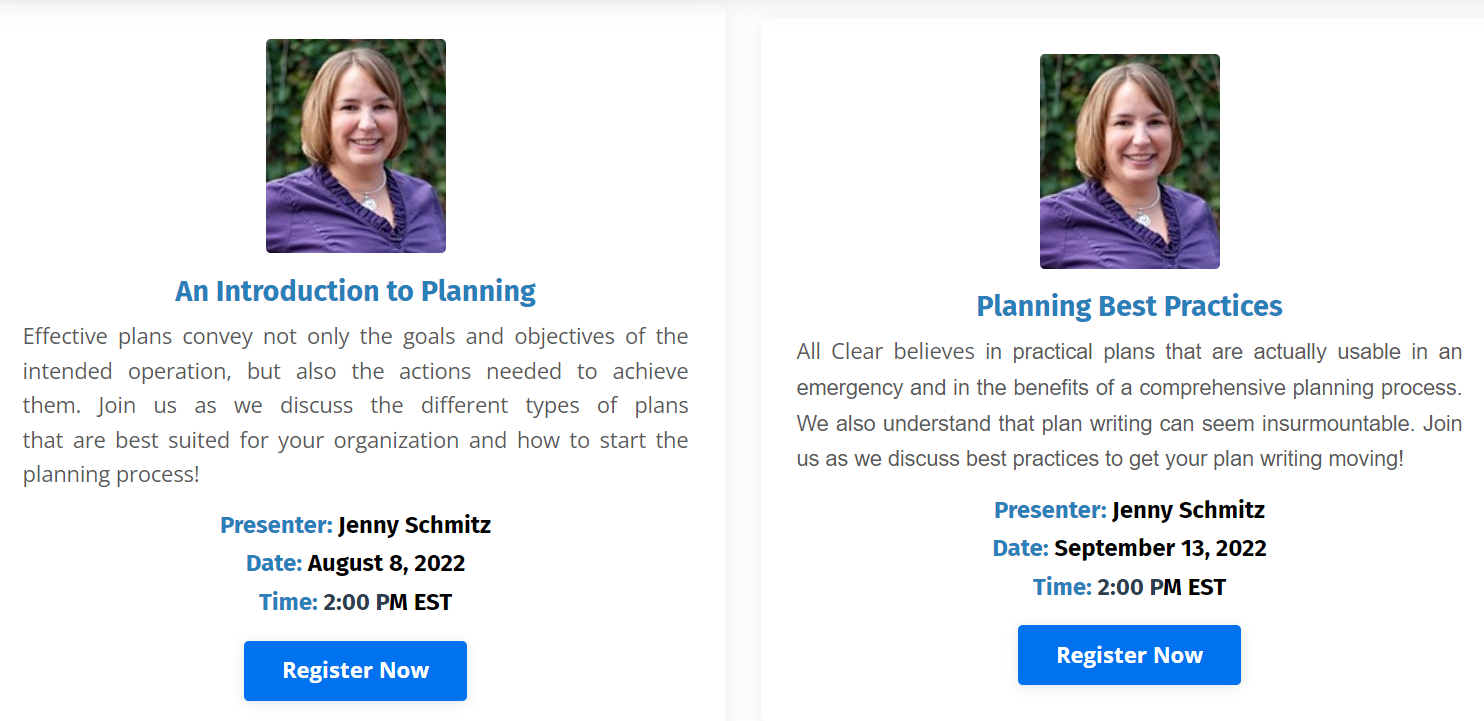Open presenter photo above Planning Best Practices

pyautogui.click(x=1130, y=161)
